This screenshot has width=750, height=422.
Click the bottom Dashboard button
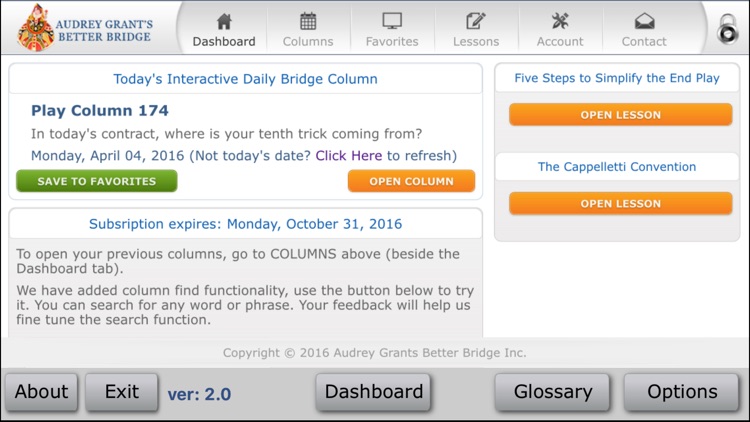(x=374, y=392)
